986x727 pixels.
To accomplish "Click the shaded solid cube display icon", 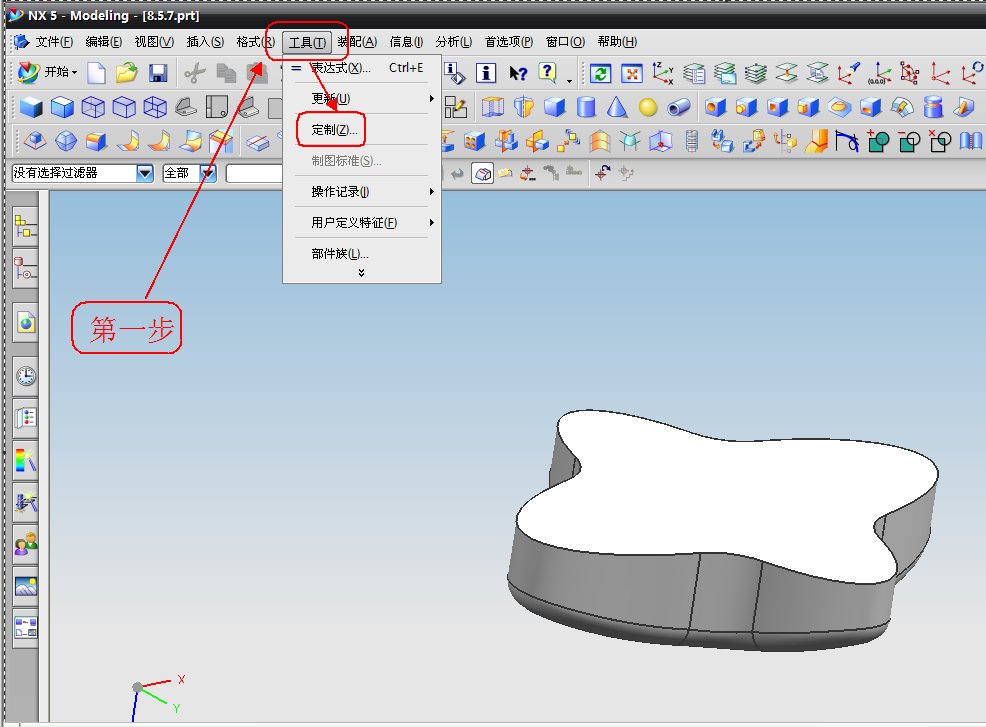I will 31,107.
